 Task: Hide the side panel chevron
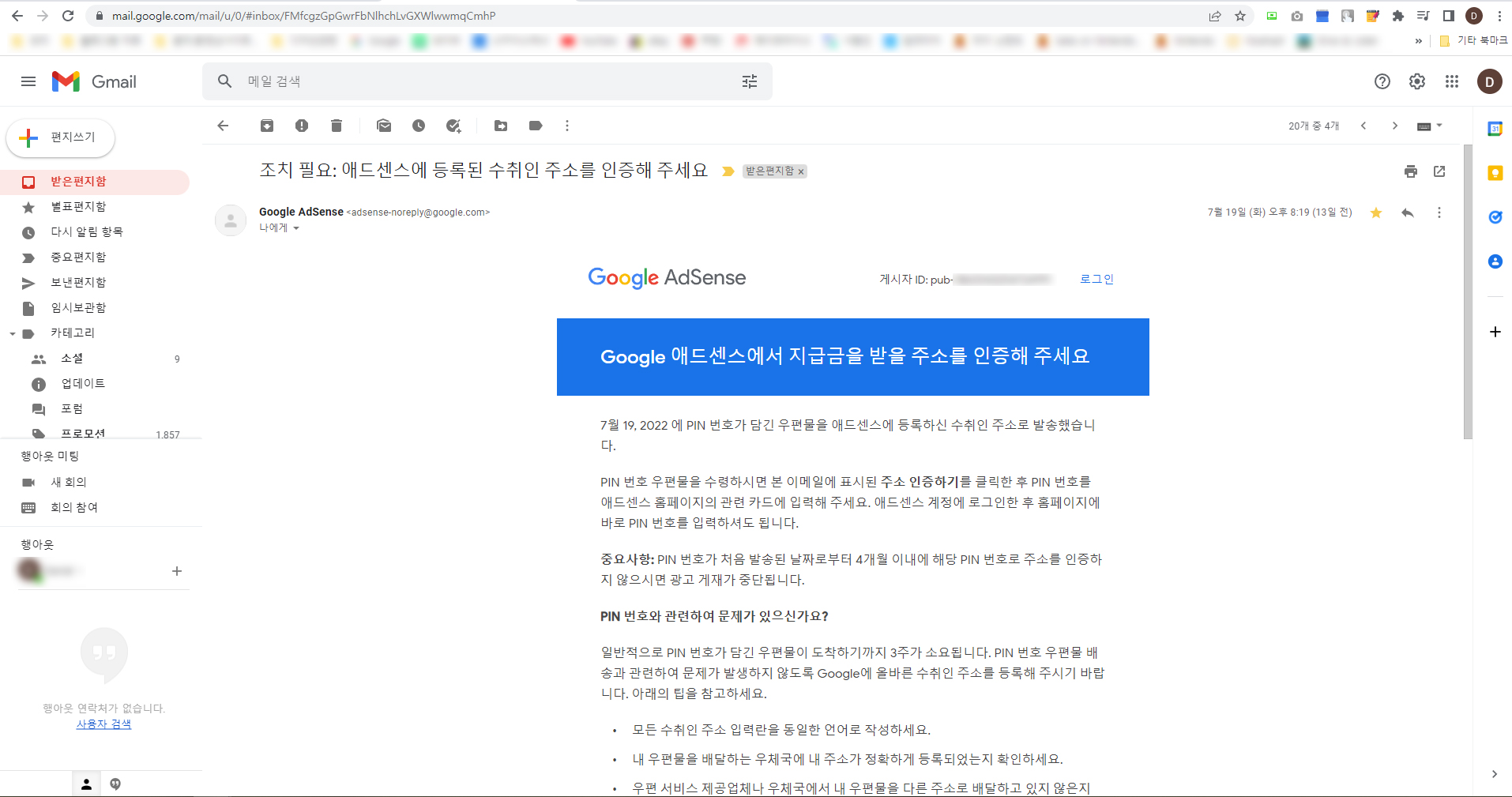pos(1494,774)
